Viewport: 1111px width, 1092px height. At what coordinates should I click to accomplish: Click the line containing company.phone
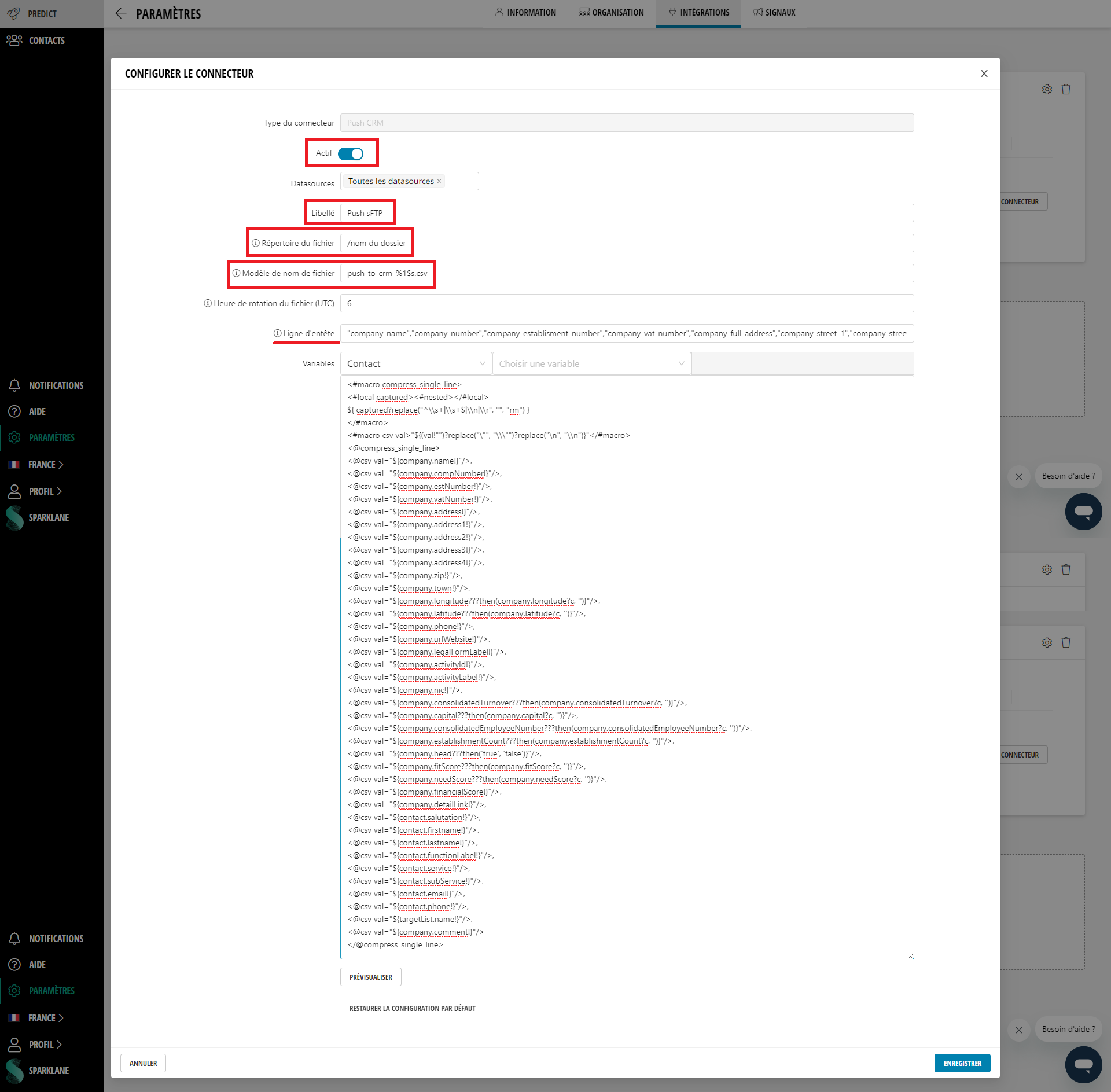pyautogui.click(x=411, y=626)
